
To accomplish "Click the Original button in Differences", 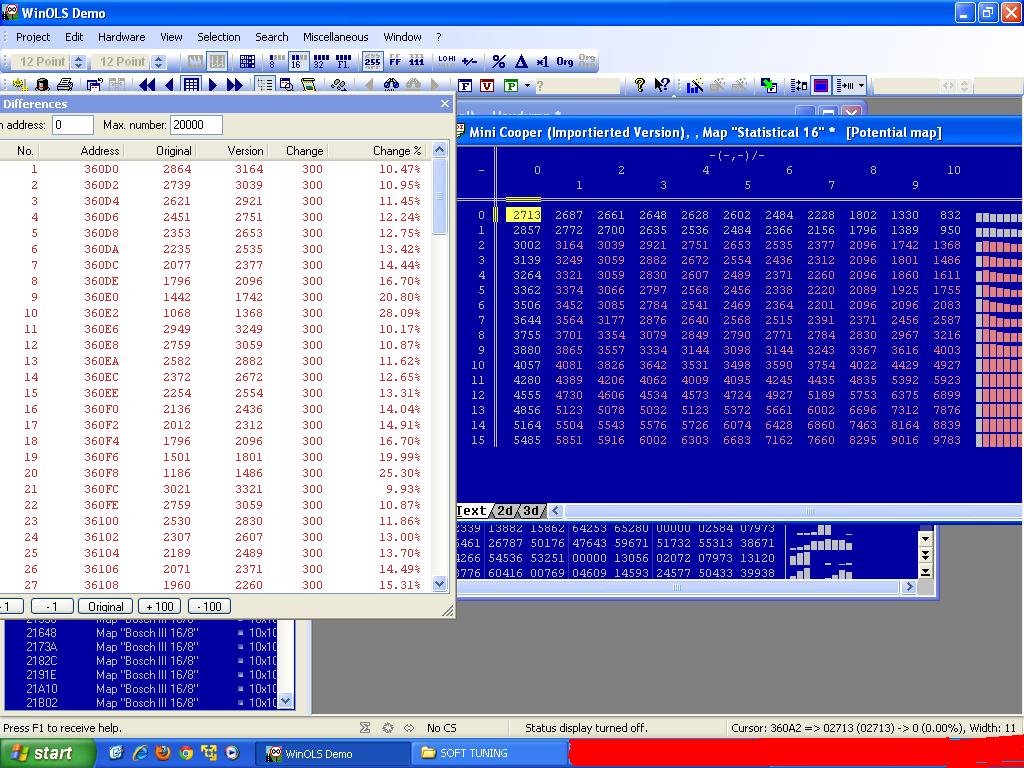I will (x=106, y=607).
